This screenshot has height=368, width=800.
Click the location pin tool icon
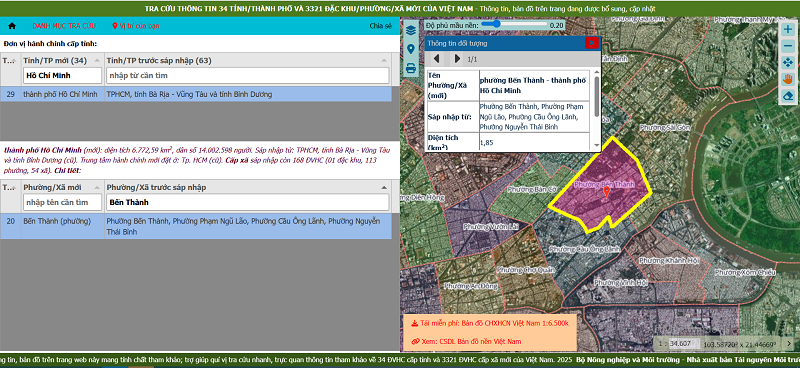click(411, 50)
